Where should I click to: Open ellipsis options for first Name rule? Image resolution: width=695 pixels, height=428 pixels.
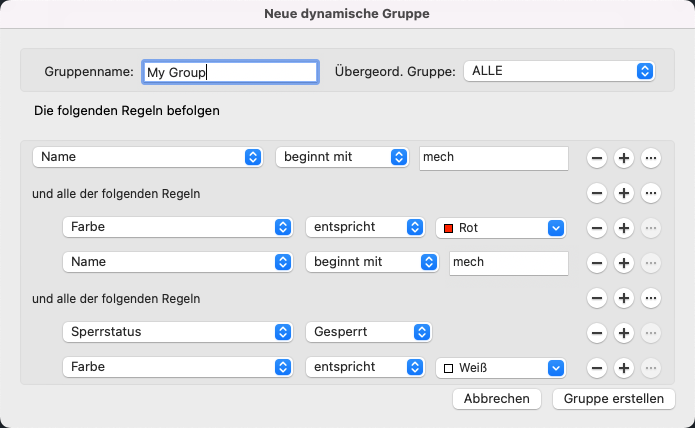click(651, 158)
